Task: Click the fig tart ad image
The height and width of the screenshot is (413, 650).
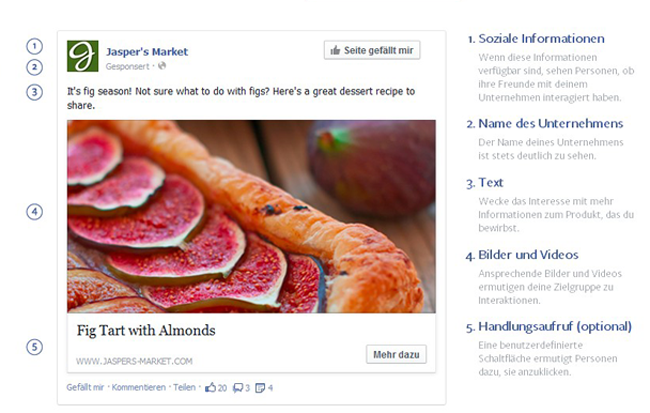Action: tap(251, 216)
